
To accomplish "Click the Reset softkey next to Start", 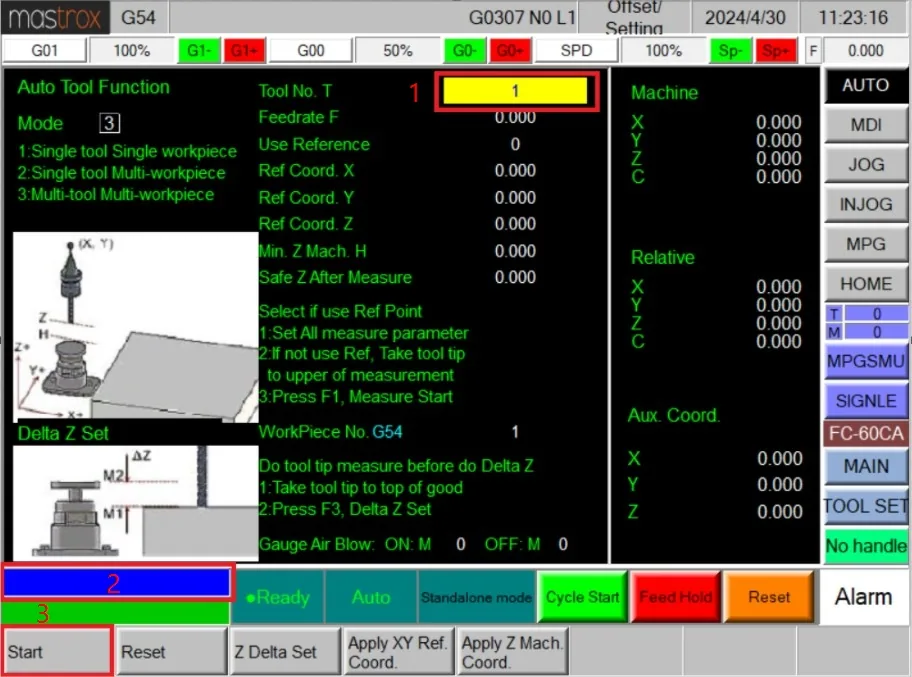I will point(171,651).
